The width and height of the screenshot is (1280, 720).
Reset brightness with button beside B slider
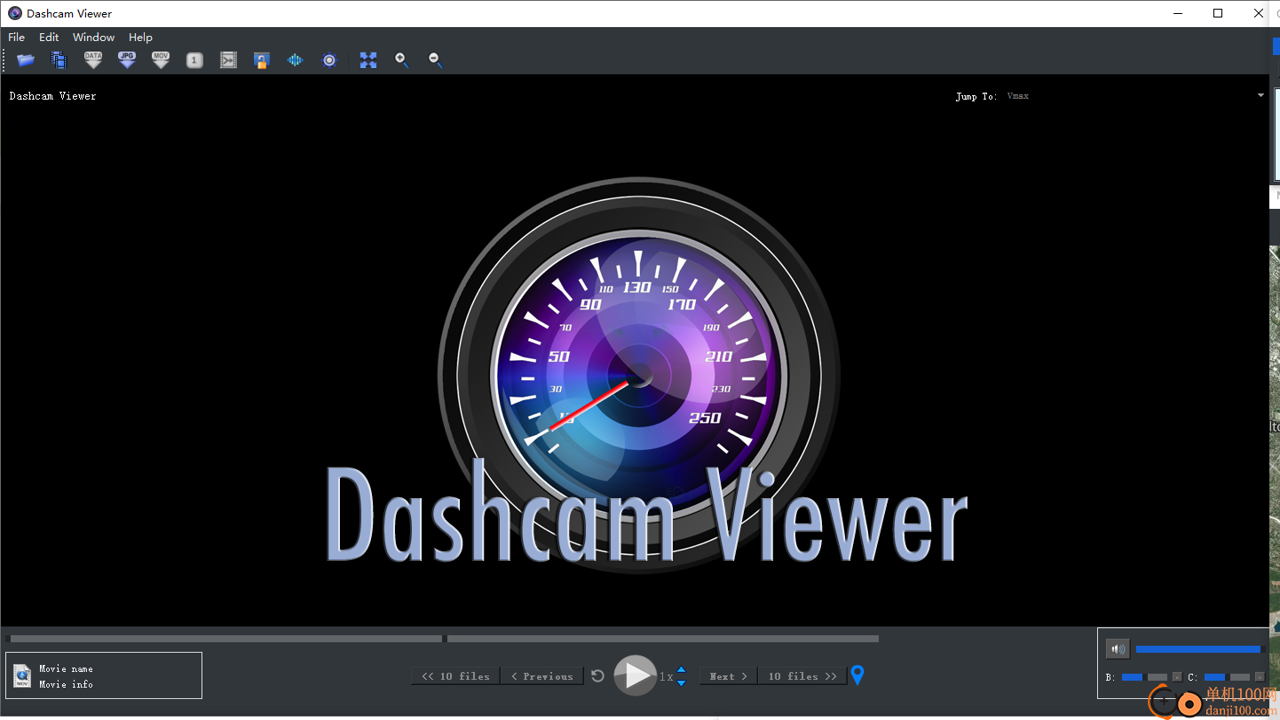pyautogui.click(x=1177, y=677)
